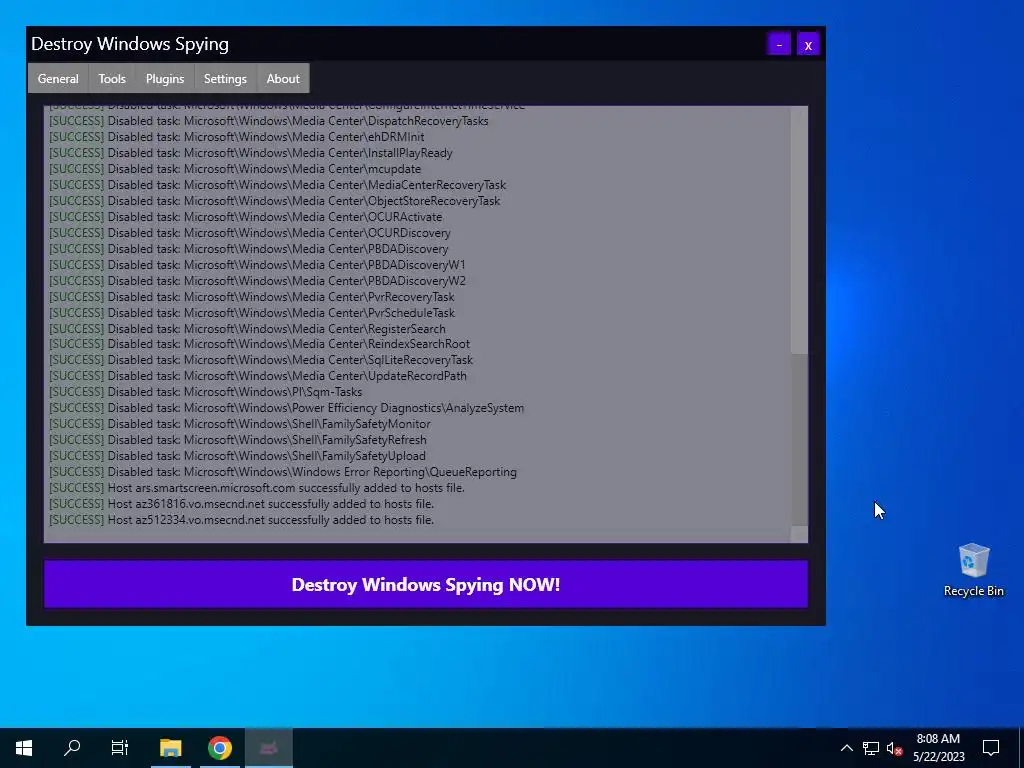Open File Explorer from the taskbar
Viewport: 1024px width, 768px height.
(170, 748)
